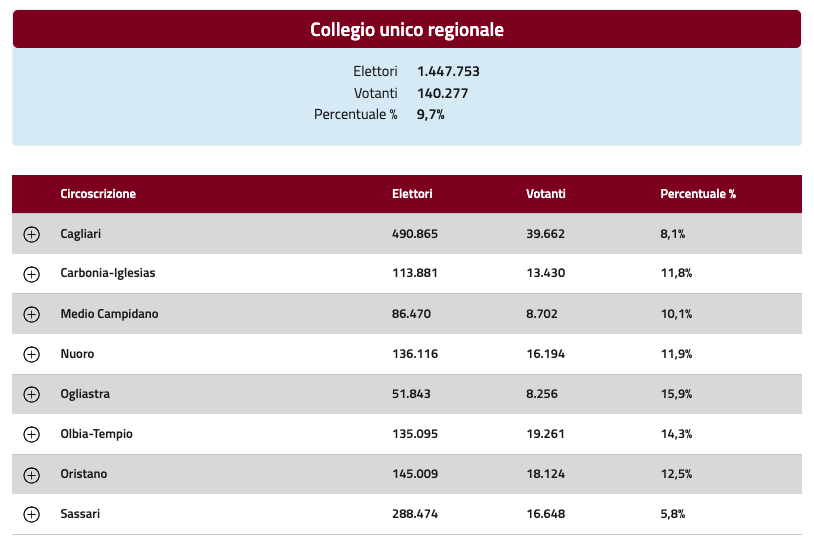Click the Sassari district name
This screenshot has width=814, height=548.
tap(80, 514)
